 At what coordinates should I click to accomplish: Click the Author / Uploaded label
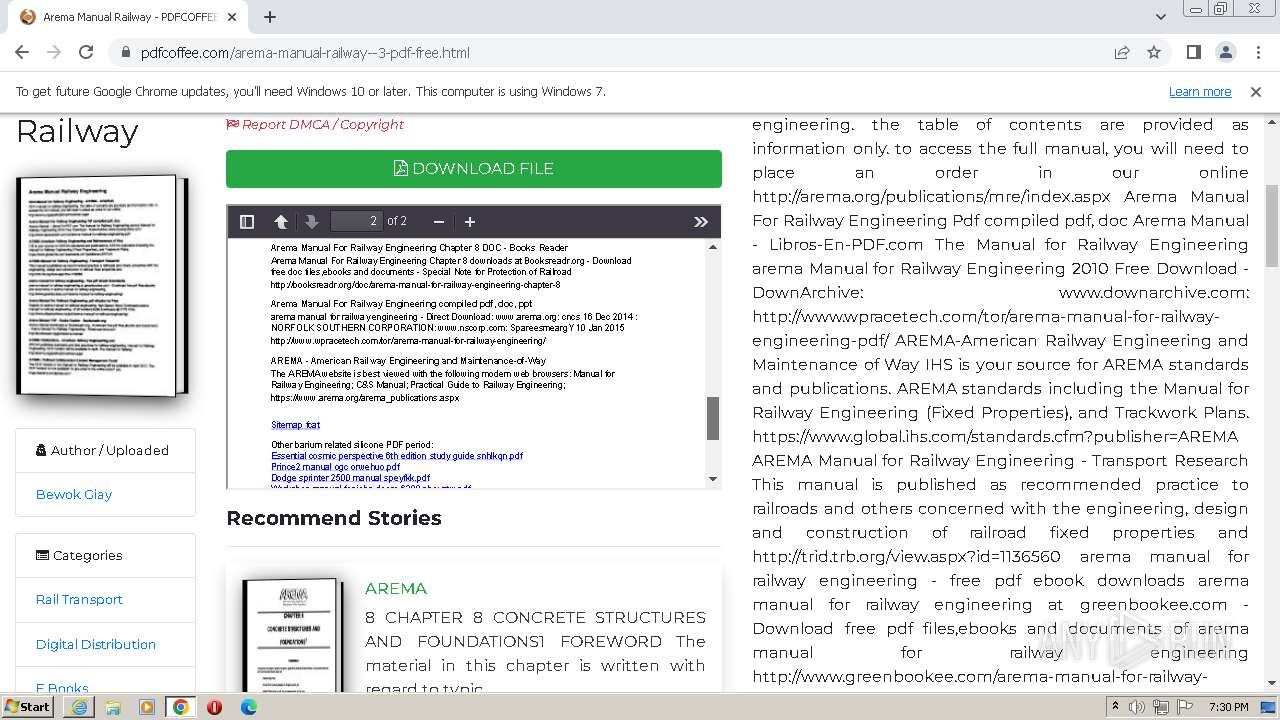(x=102, y=450)
